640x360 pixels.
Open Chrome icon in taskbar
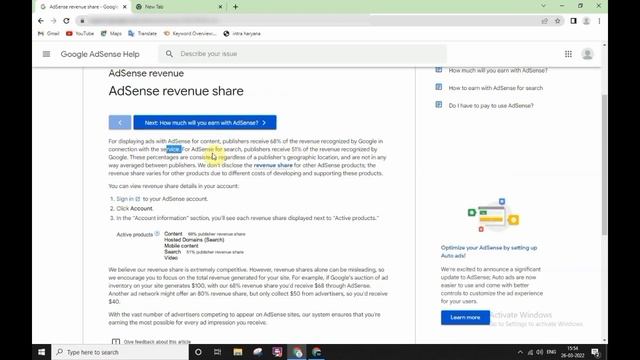[x=297, y=352]
